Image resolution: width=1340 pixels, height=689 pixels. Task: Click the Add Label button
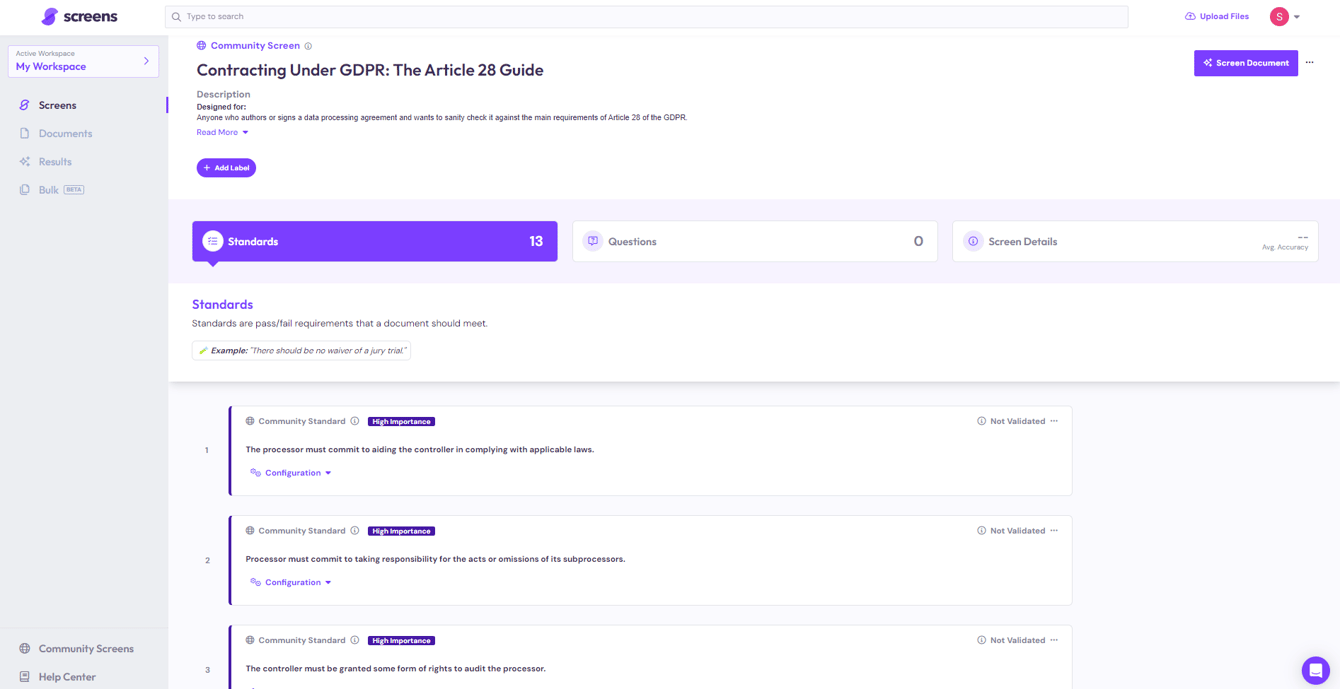pos(226,168)
